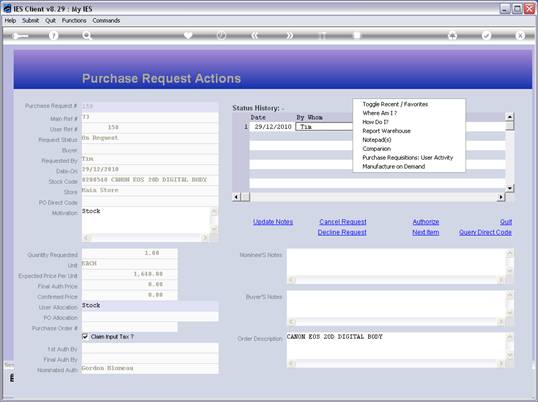This screenshot has height=402, width=538.
Task: Click the Status History scroll-right arrow
Action: pyautogui.click(x=501, y=197)
